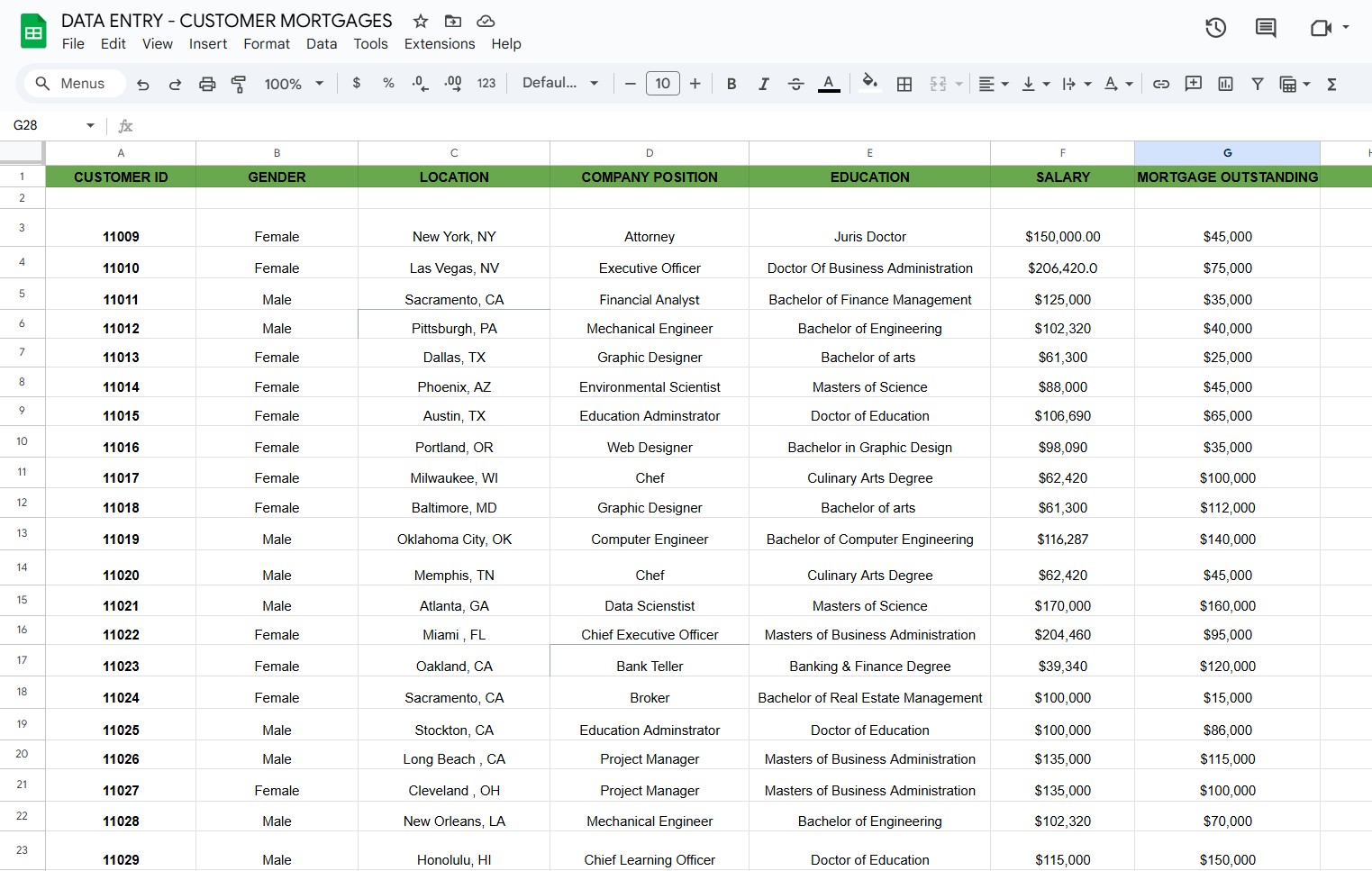This screenshot has height=871, width=1372.
Task: Click the merge cells icon
Action: click(938, 84)
